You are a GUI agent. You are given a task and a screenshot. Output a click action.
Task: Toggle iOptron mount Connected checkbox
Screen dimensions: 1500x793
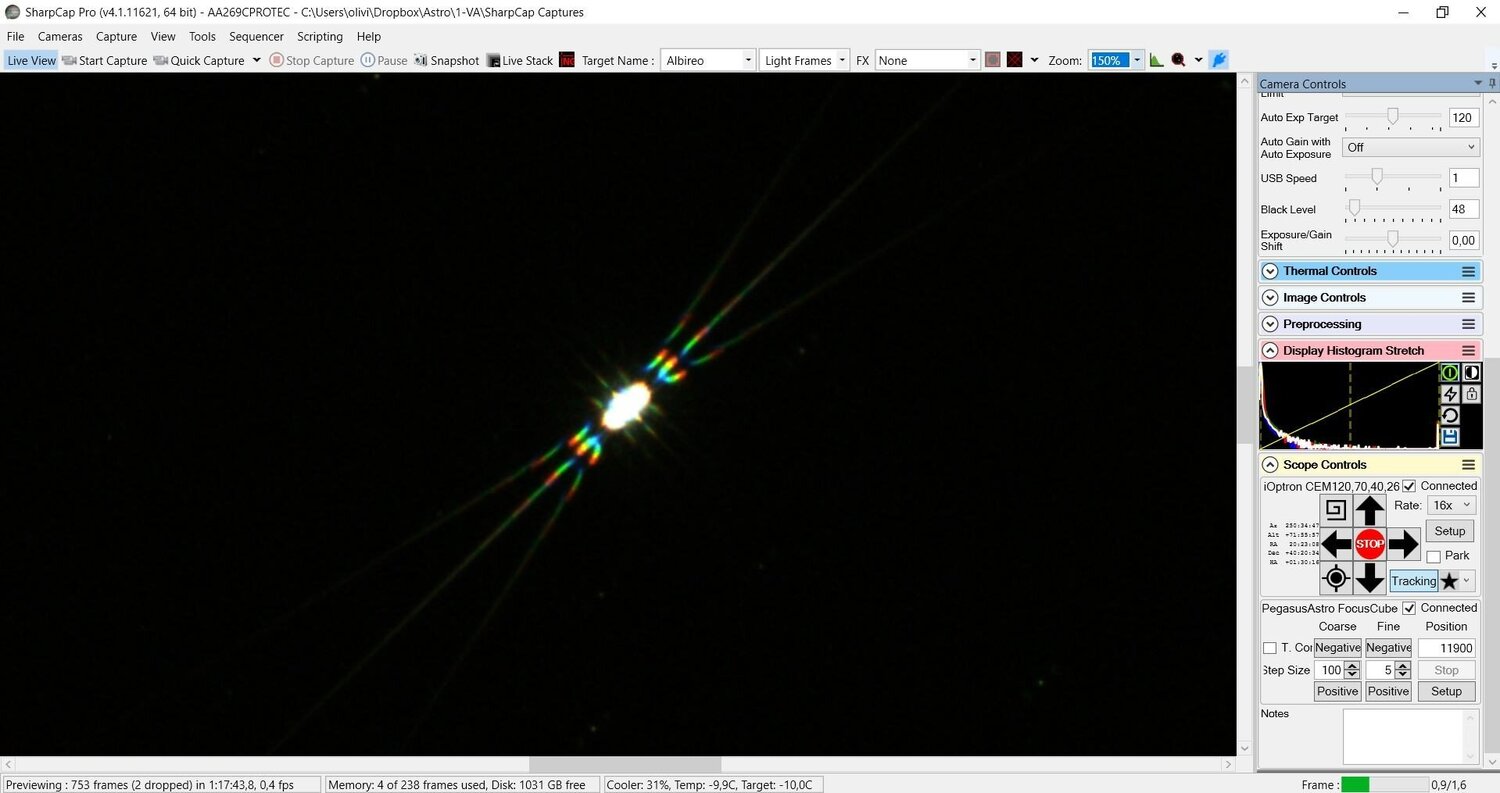[1409, 486]
